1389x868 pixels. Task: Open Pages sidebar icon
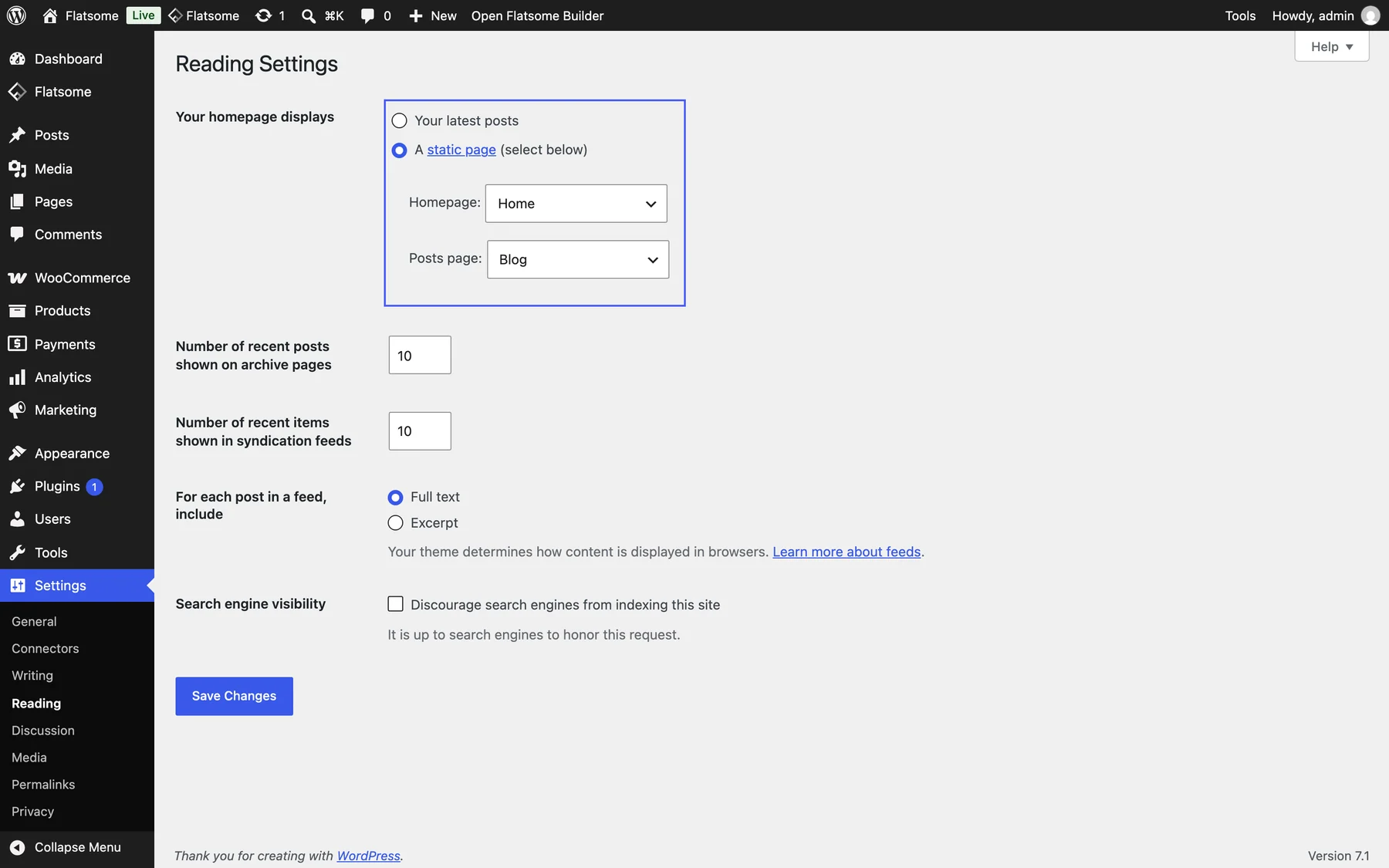pos(17,201)
